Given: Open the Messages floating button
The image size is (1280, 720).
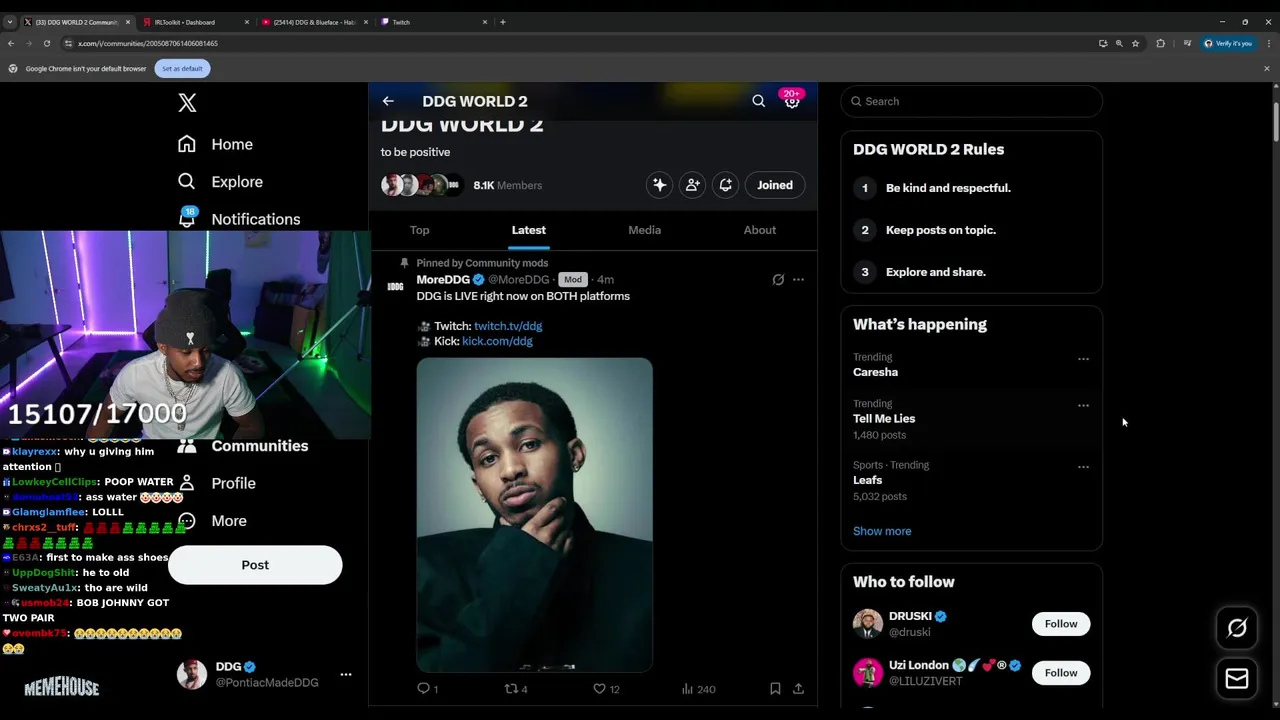Looking at the screenshot, I should 1237,679.
